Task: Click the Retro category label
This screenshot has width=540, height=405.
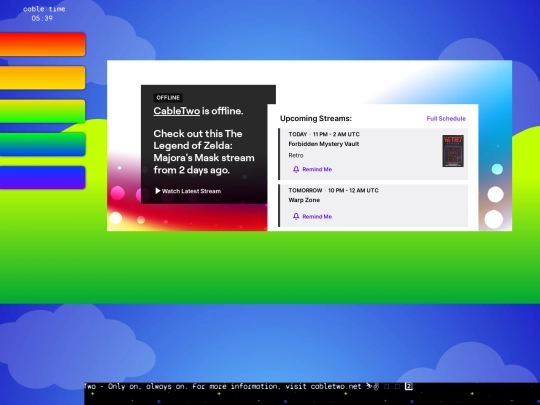Action: (296, 155)
